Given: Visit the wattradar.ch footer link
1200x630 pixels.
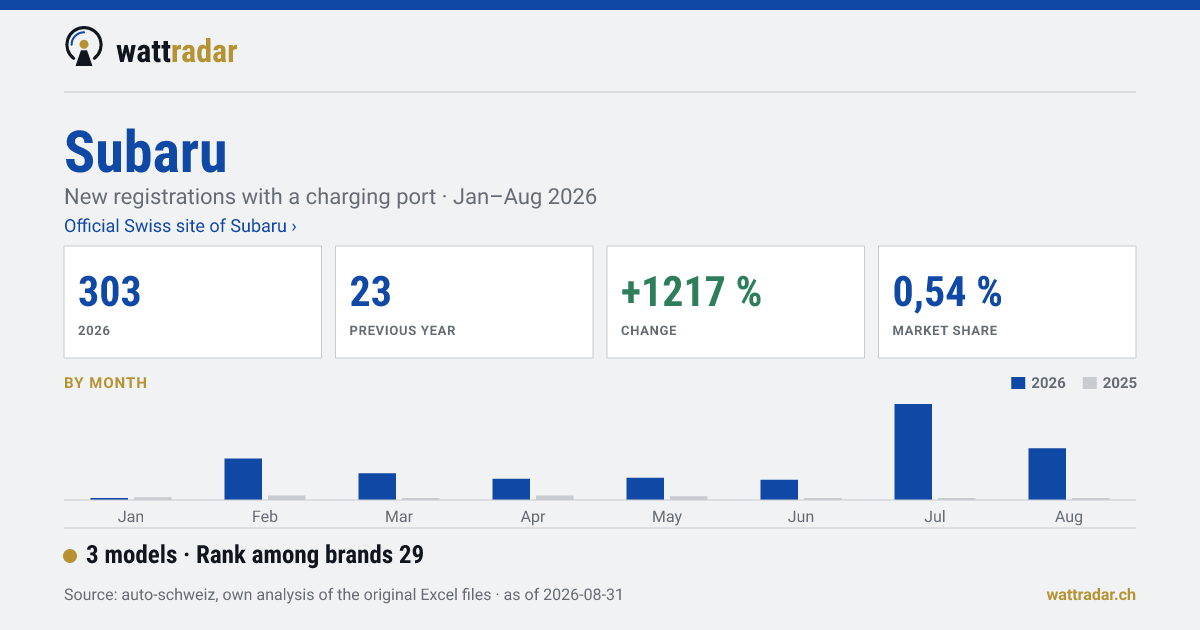Looking at the screenshot, I should (x=1091, y=594).
